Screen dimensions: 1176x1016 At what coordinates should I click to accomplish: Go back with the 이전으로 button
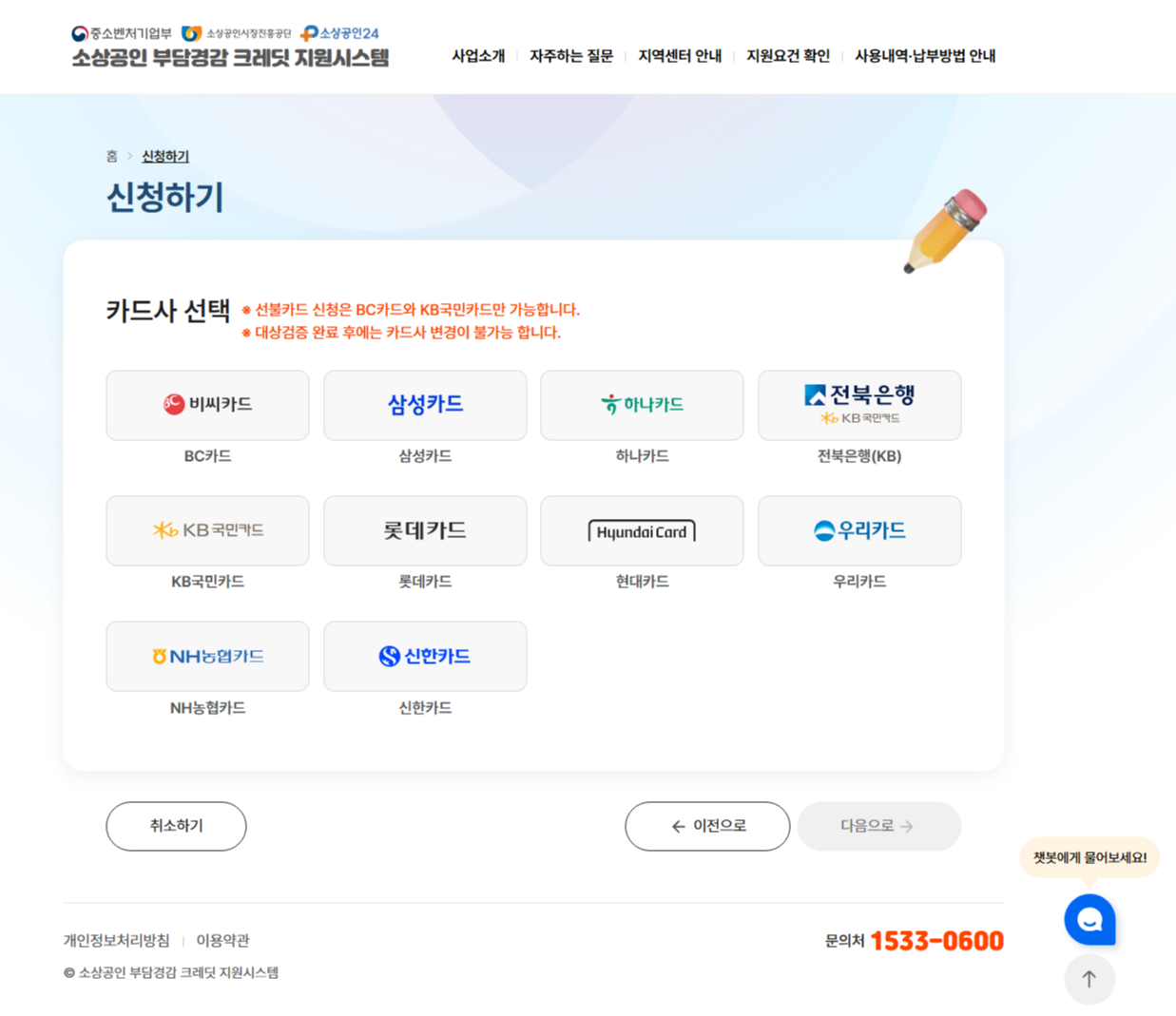coord(707,826)
